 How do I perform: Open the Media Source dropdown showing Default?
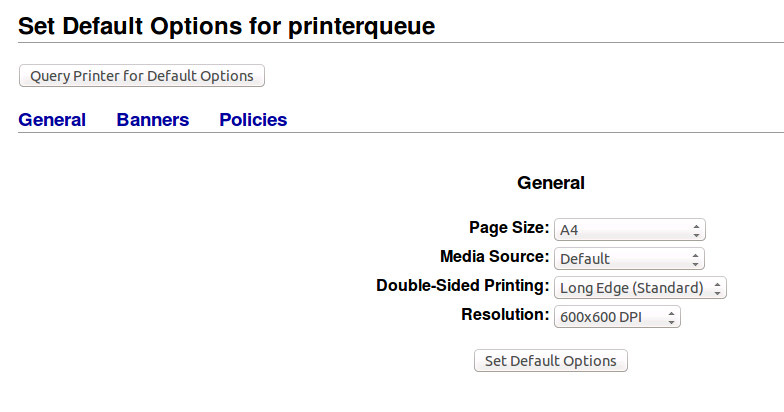tap(629, 258)
